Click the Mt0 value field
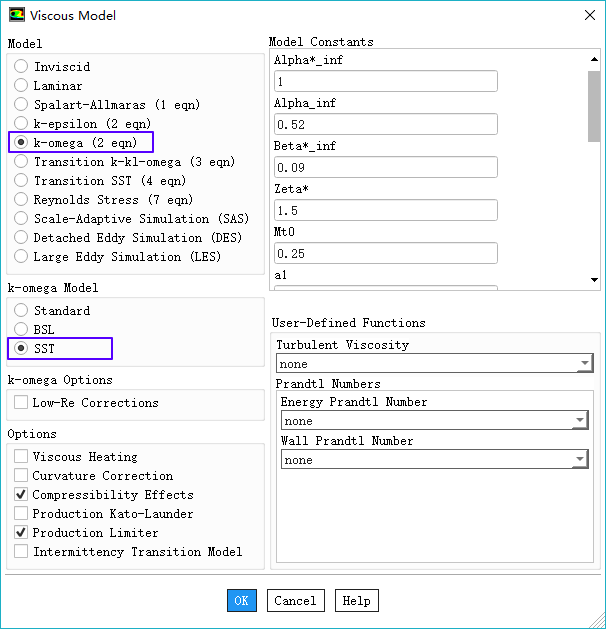 click(385, 253)
